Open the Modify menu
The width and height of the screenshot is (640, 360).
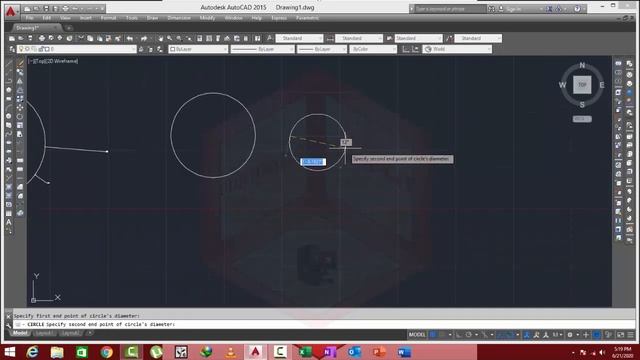[x=207, y=18]
